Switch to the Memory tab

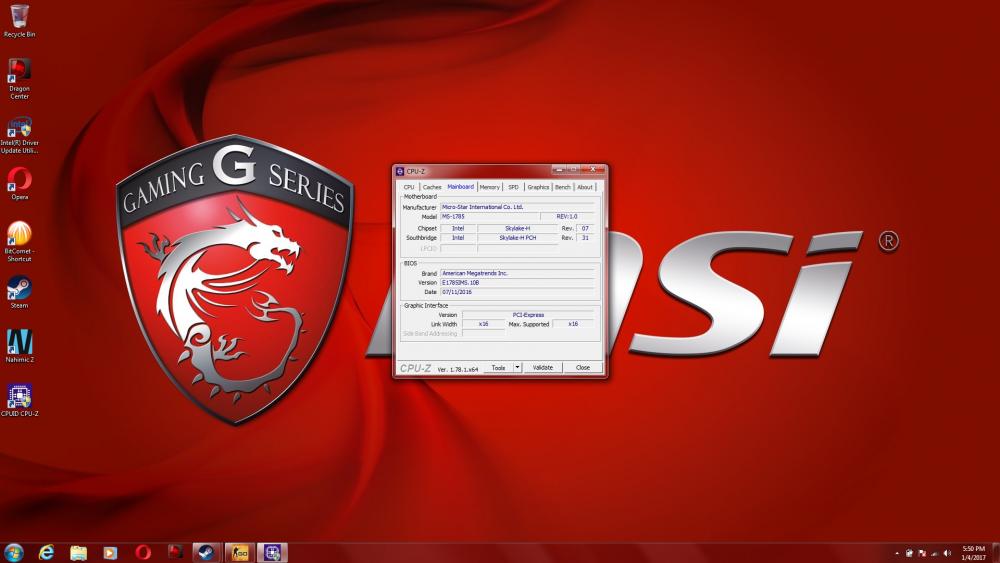coord(489,187)
